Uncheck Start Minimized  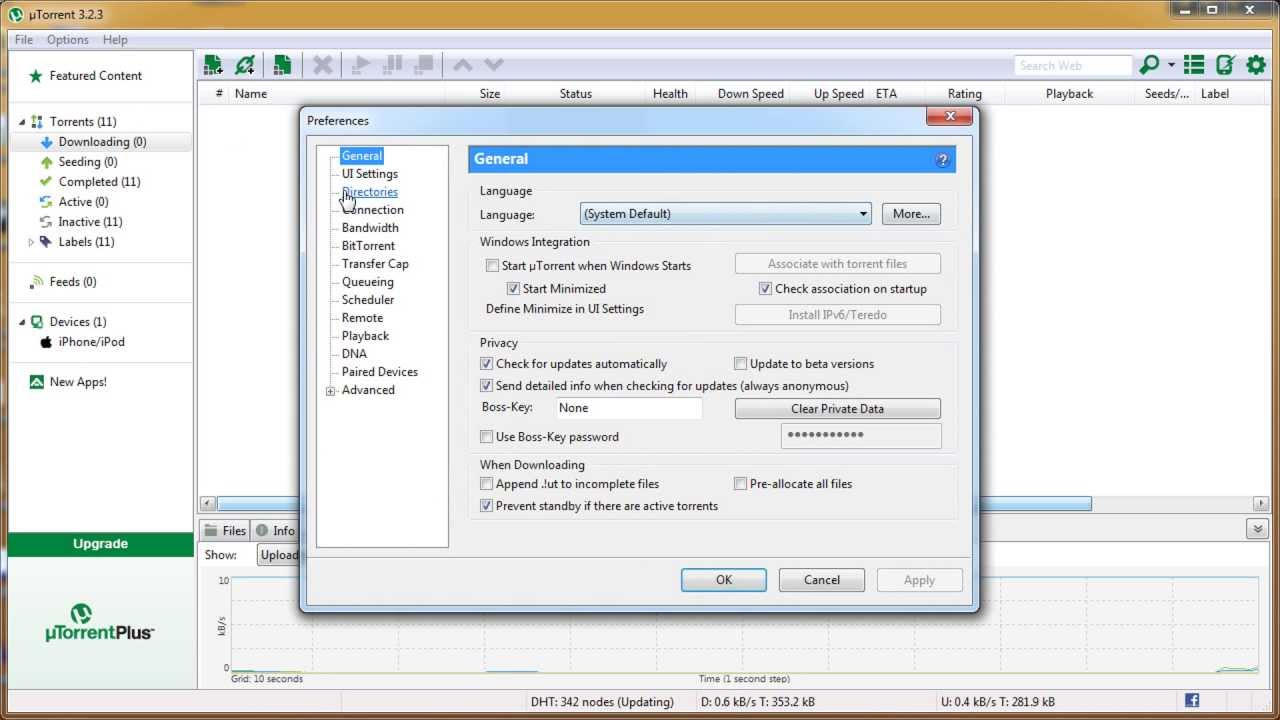pos(513,289)
